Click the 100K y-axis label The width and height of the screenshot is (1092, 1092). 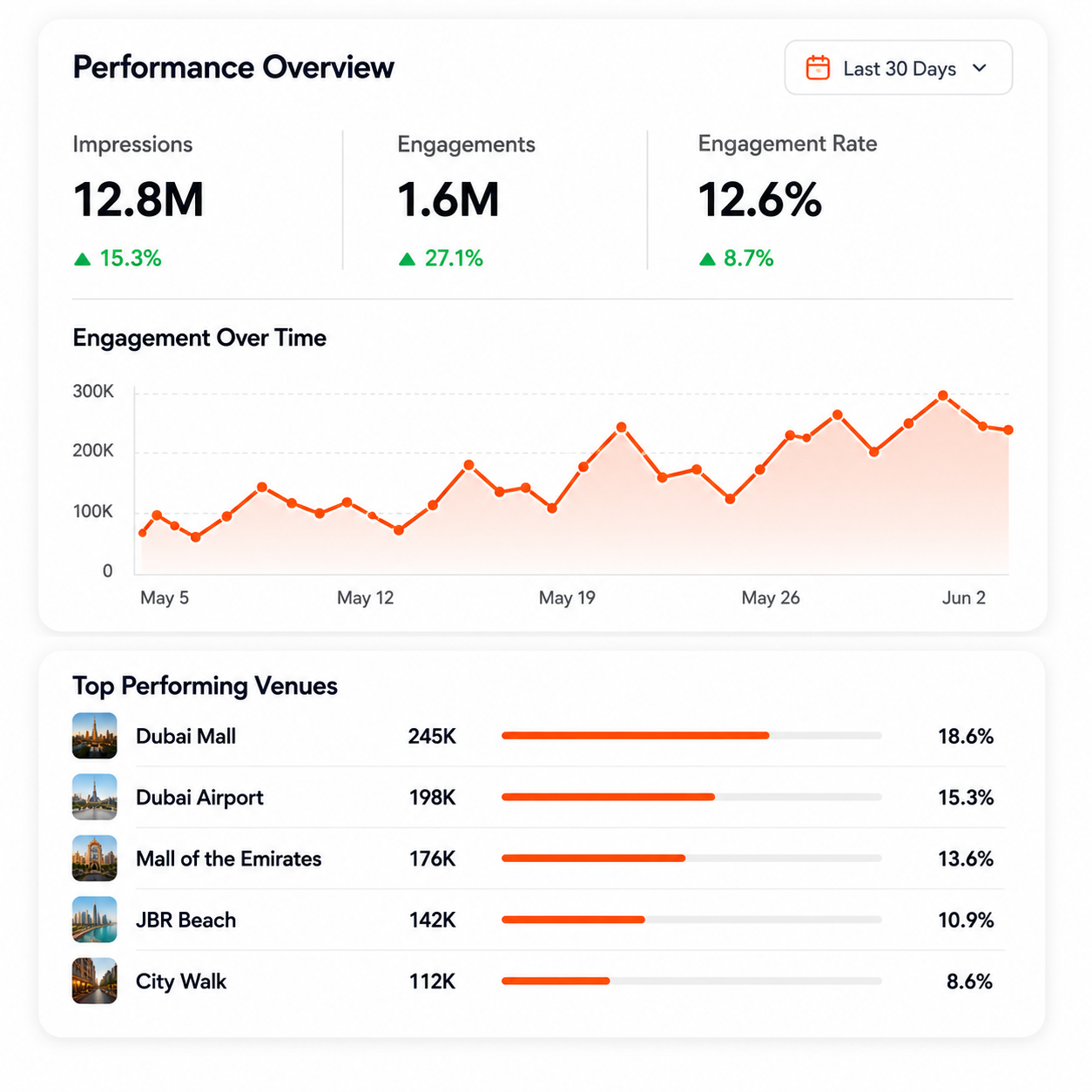(93, 512)
